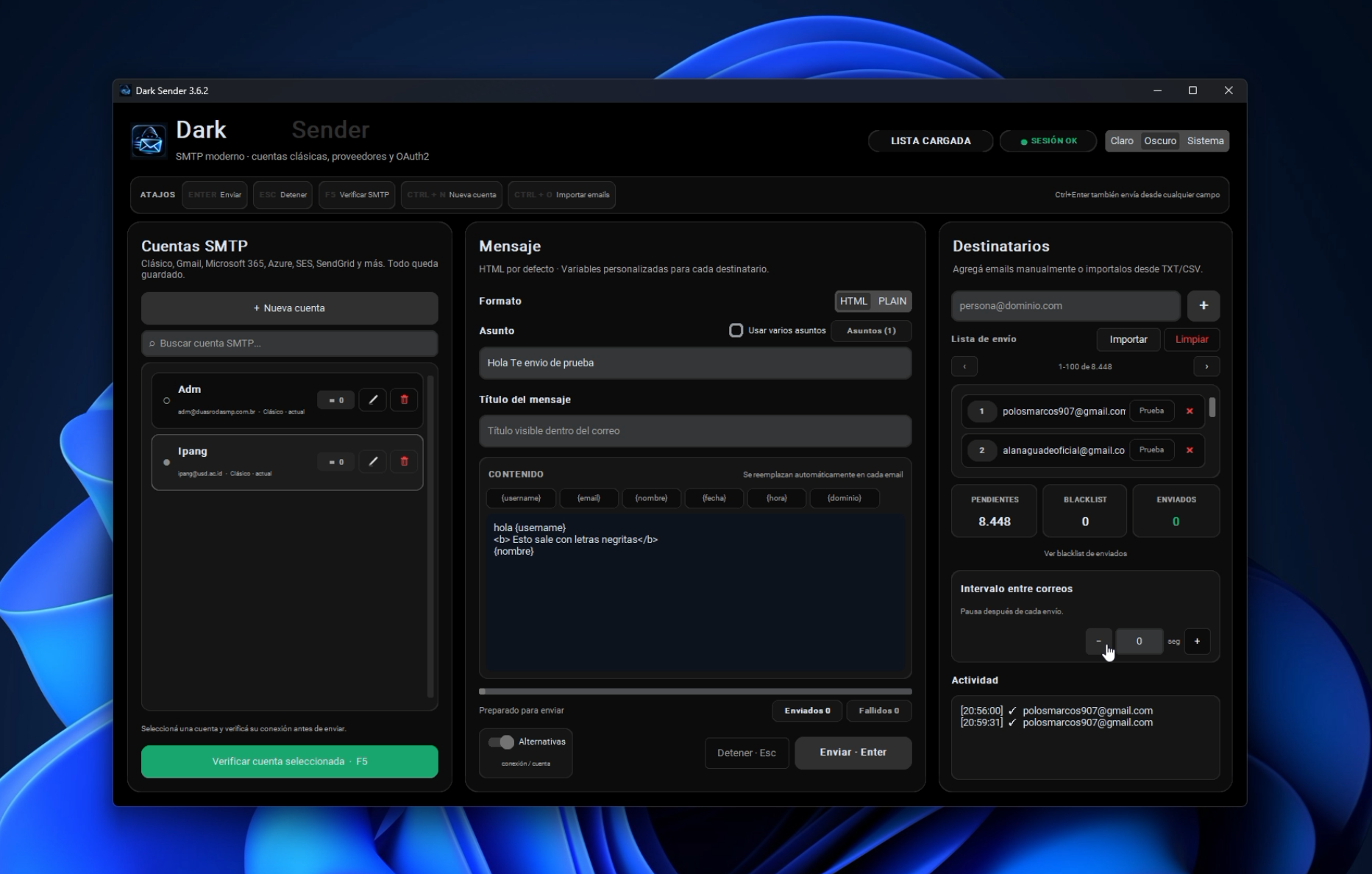The image size is (1372, 874).
Task: Click Prueba button for alanaguadeoficial recipient
Action: click(x=1151, y=450)
